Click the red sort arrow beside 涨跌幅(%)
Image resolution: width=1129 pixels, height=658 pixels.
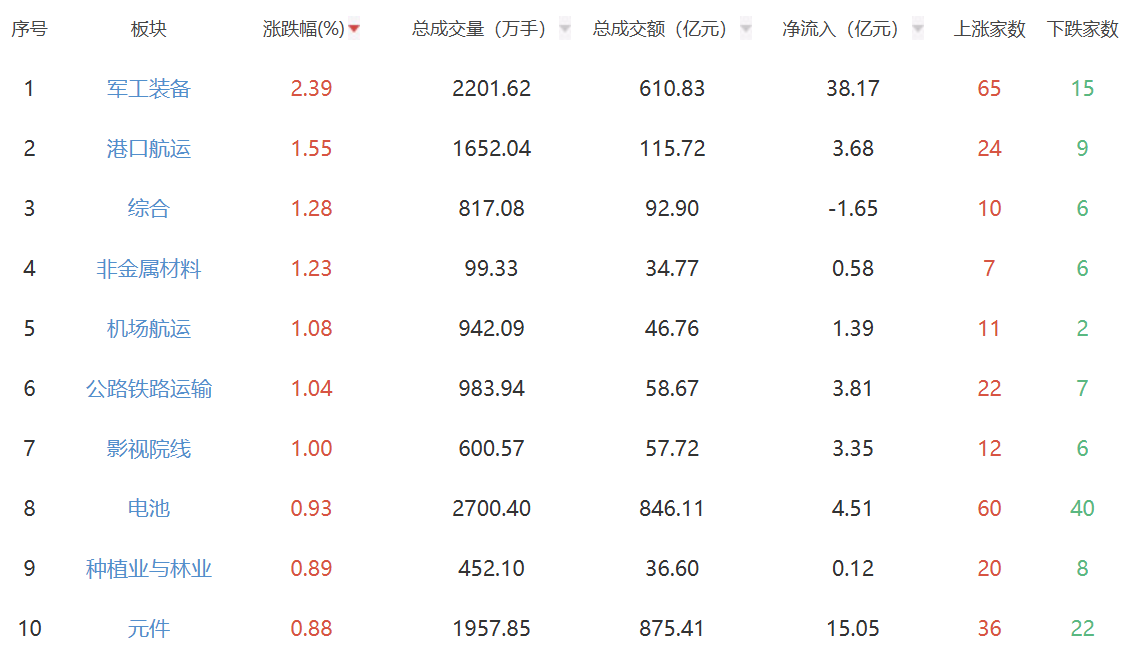tap(353, 30)
